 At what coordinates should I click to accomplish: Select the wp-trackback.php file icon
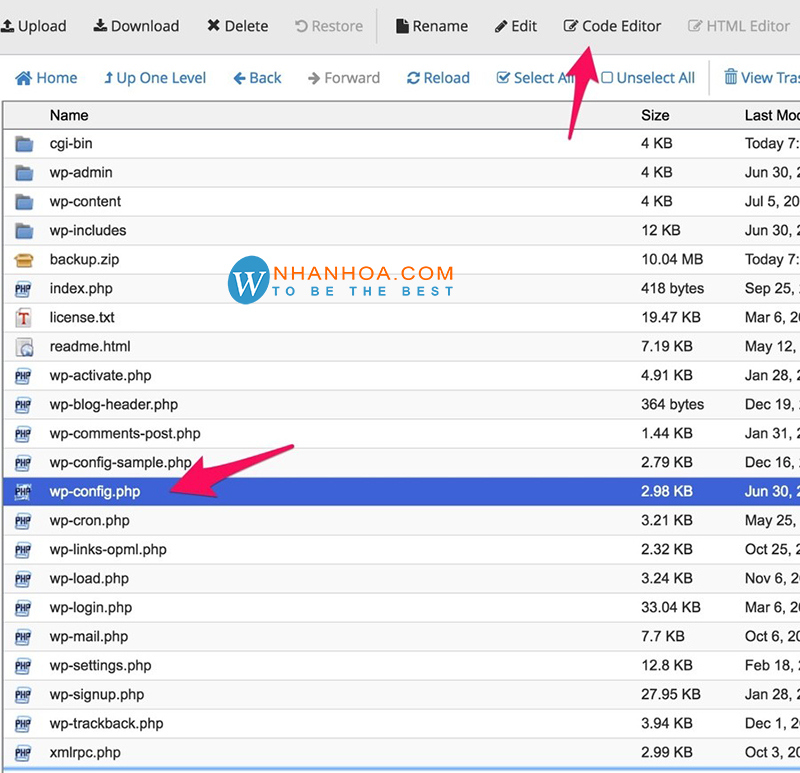pos(23,724)
